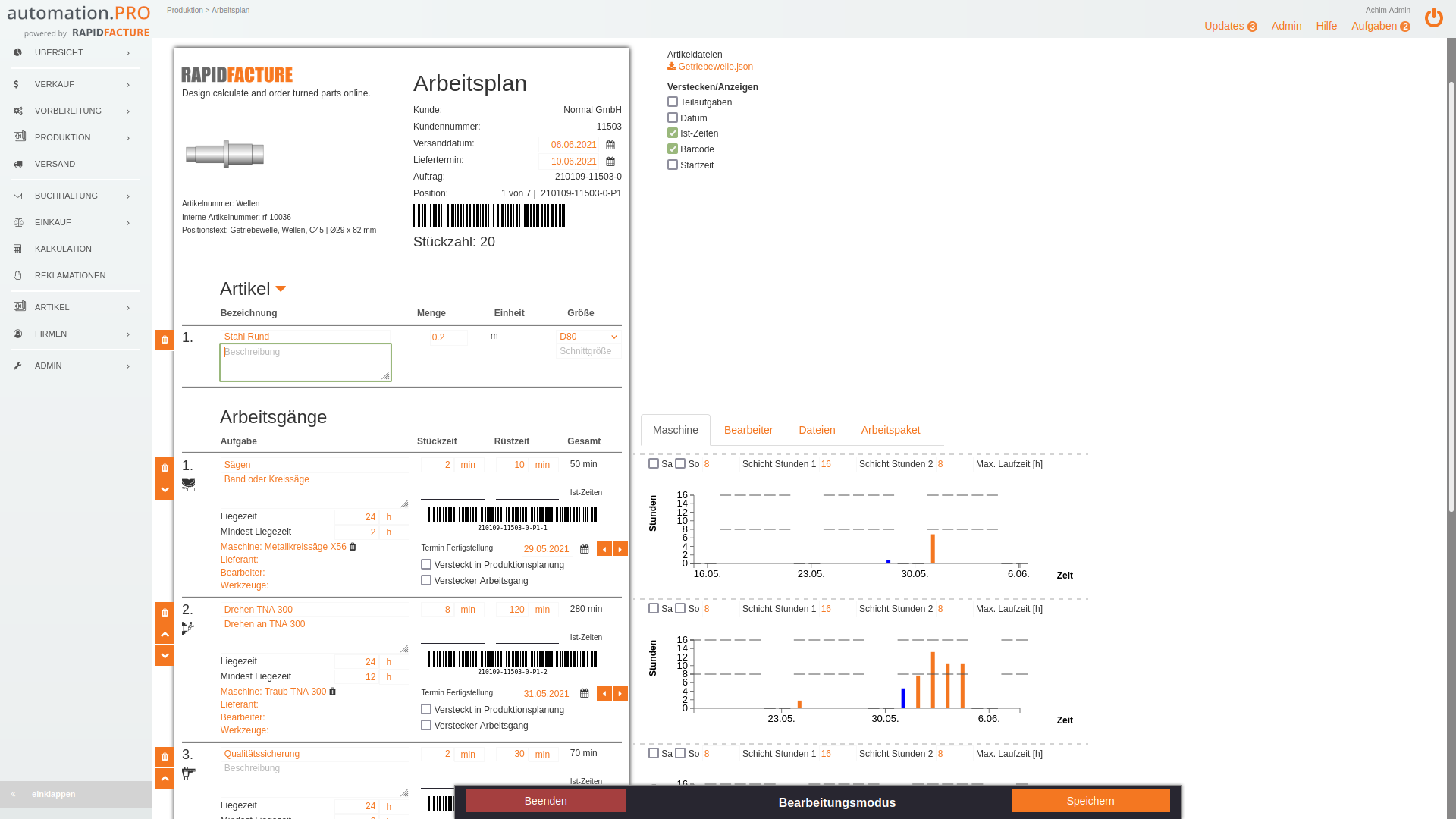This screenshot has height=819, width=1456.
Task: Open Liefertermin calendar picker
Action: (x=610, y=162)
